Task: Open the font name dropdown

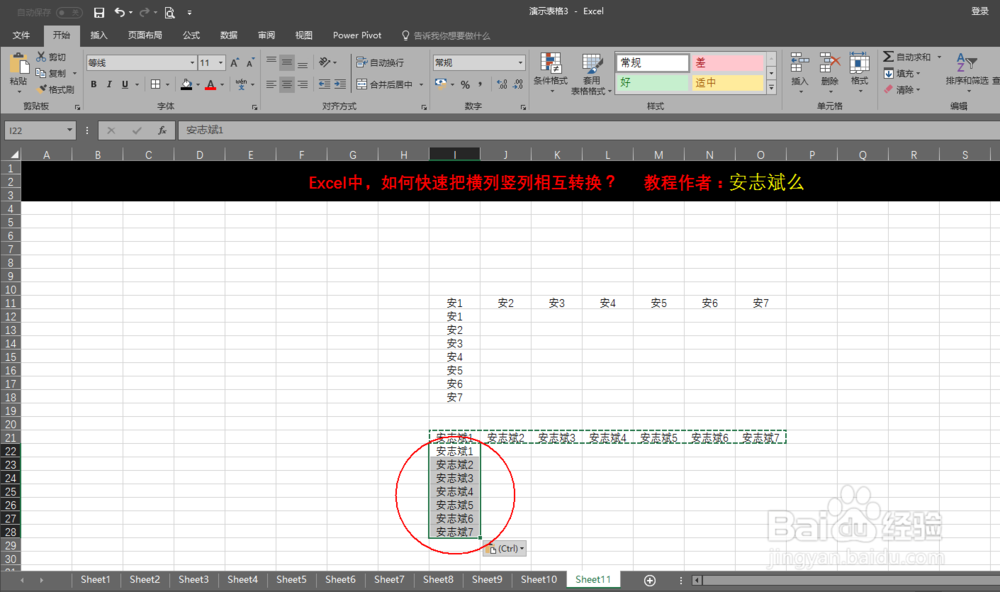Action: point(192,63)
